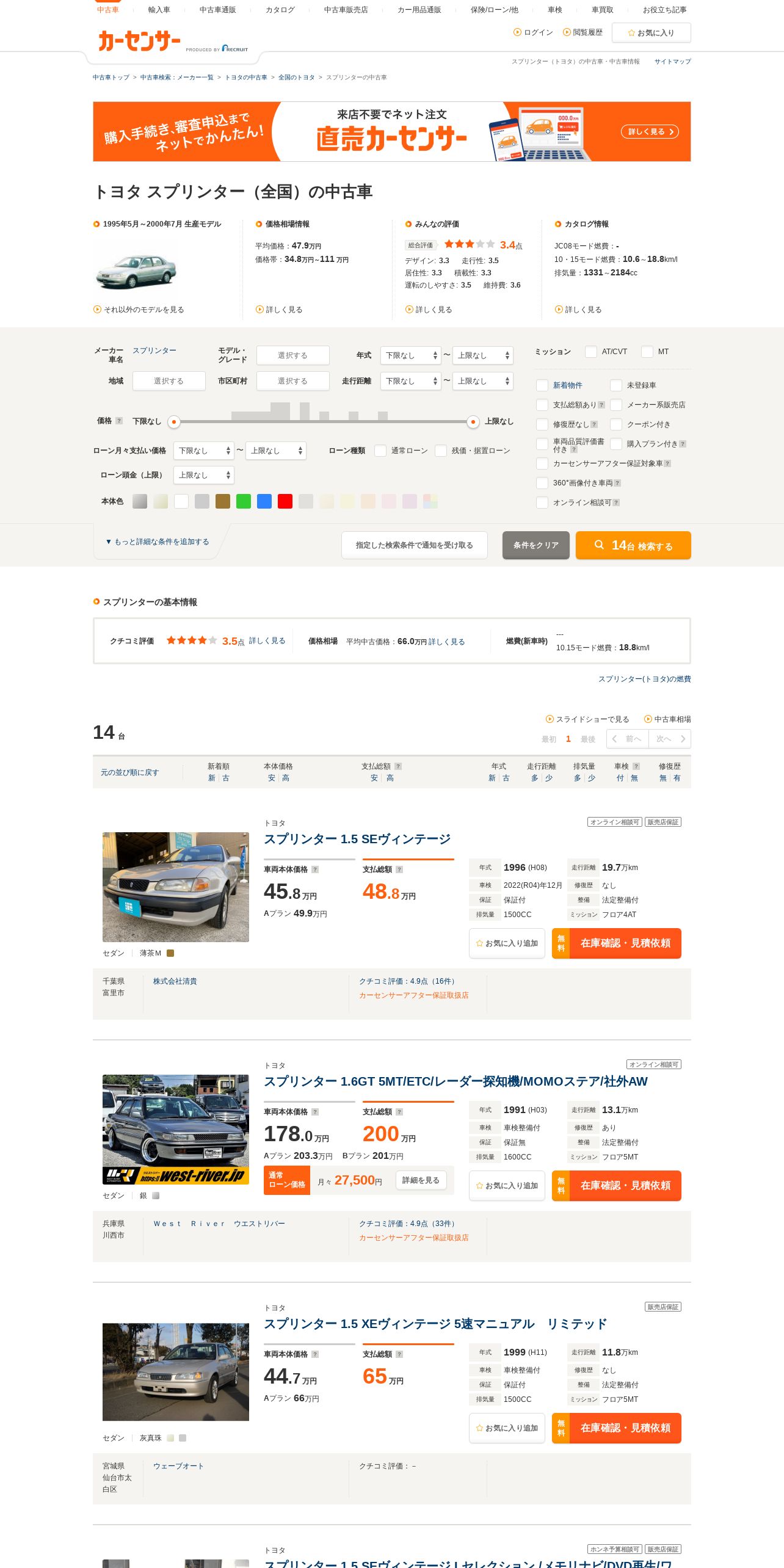
Task: Click the price slider left handle
Action: coord(174,421)
